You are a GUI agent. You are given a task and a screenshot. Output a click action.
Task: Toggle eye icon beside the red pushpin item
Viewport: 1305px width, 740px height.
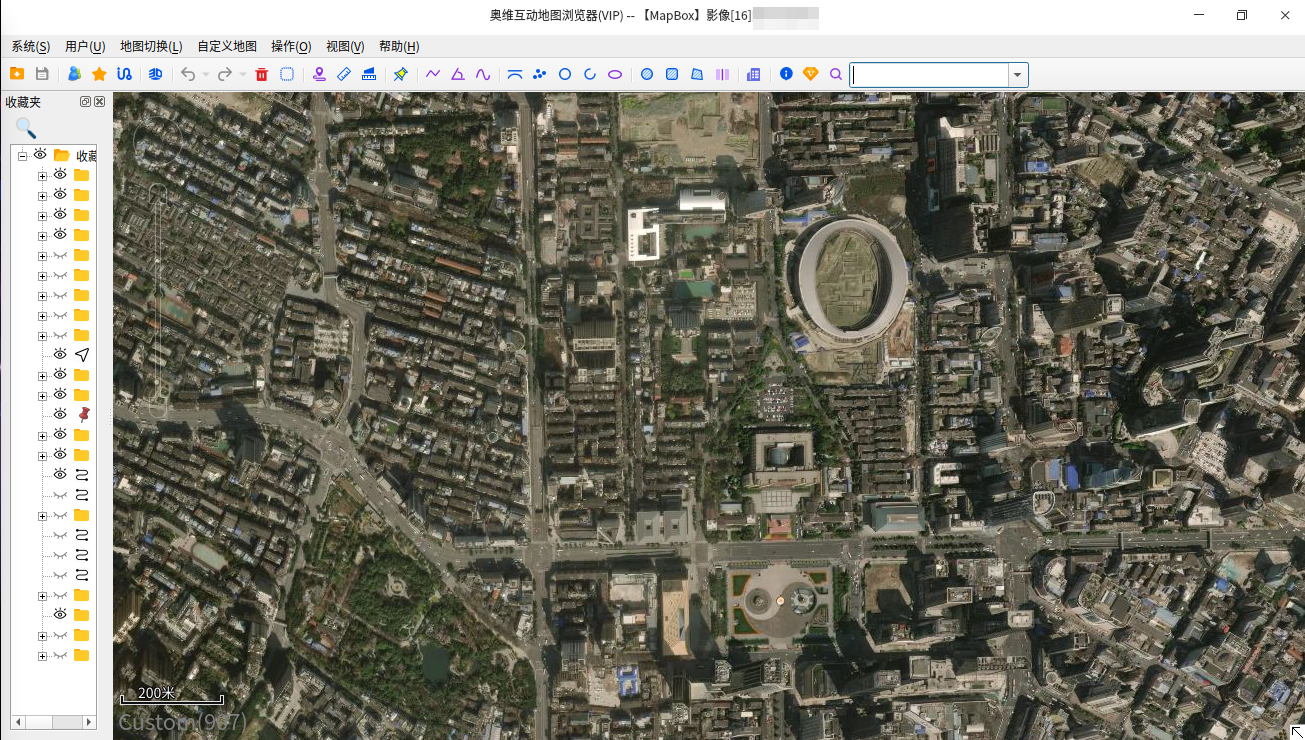click(x=60, y=414)
